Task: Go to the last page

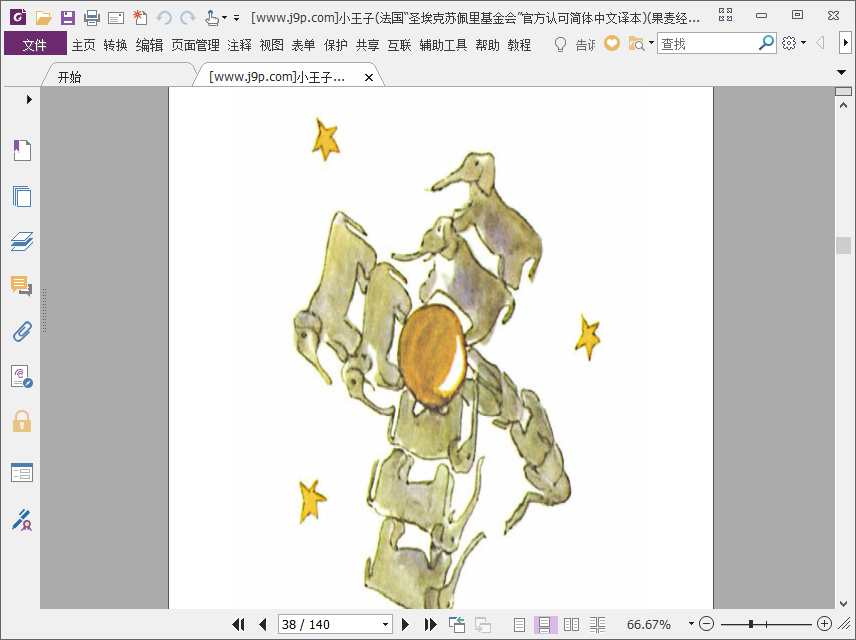Action: coord(430,624)
